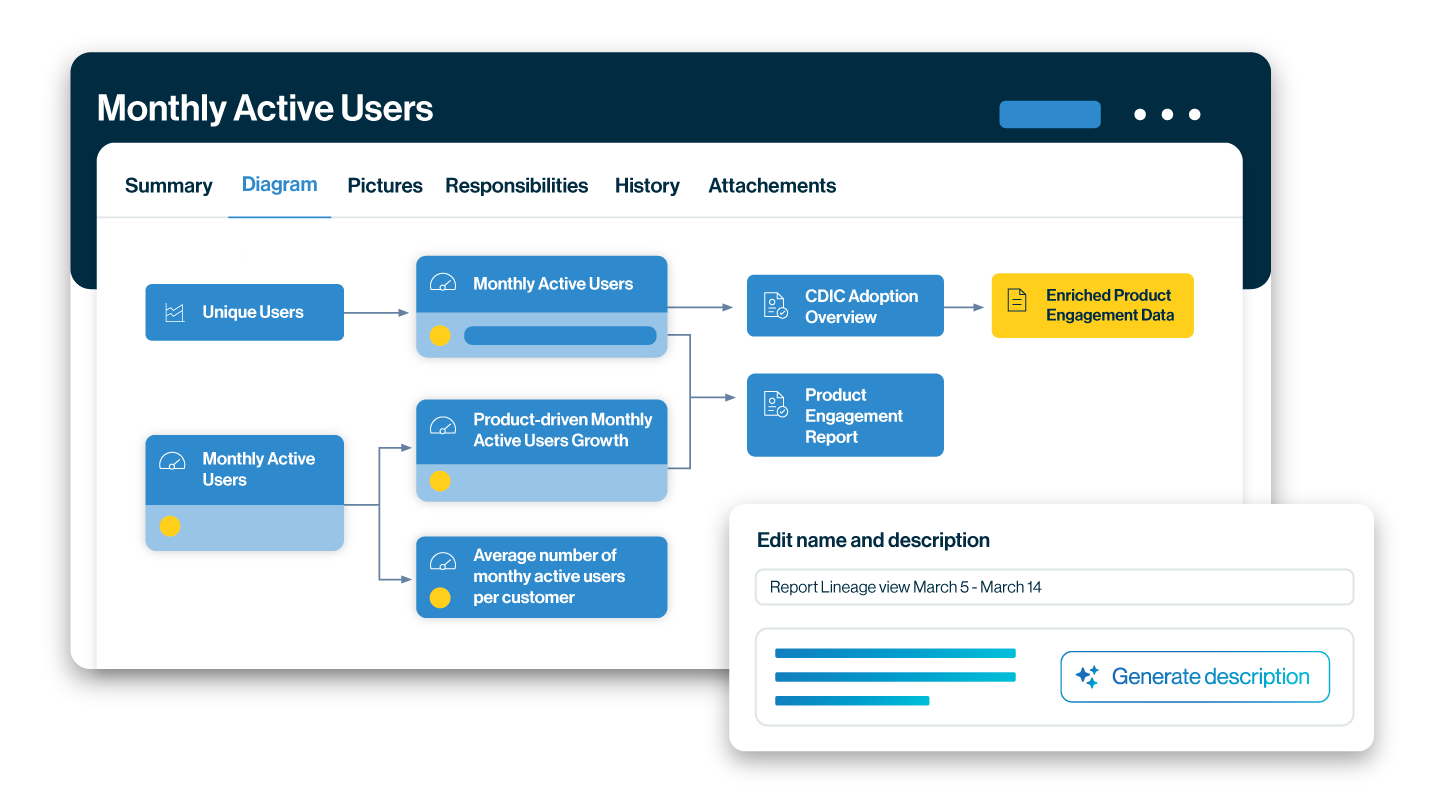Click sparkle icon in Generate description button

(1087, 677)
